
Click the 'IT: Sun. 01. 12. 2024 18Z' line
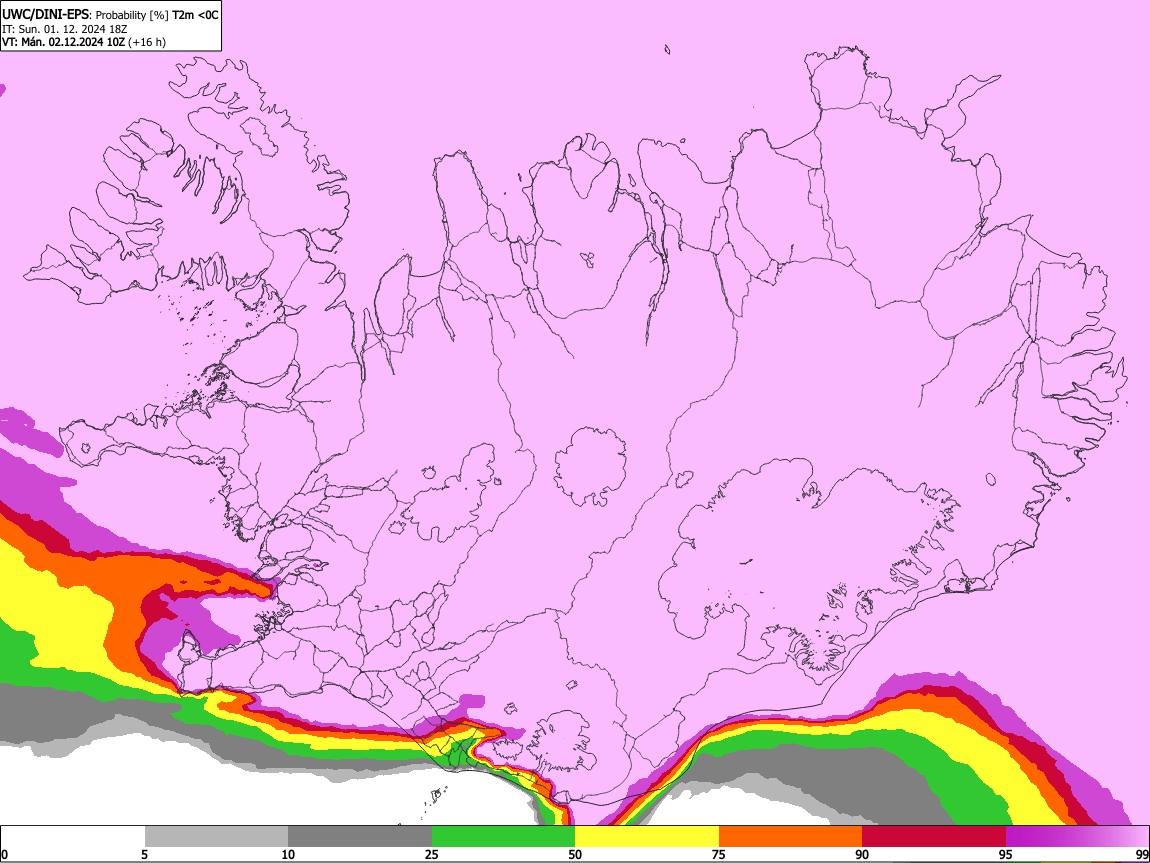64,29
